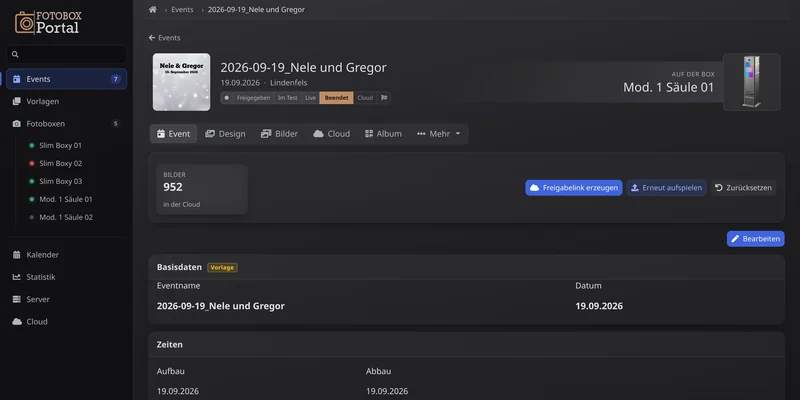Open the Bilder tab
This screenshot has width=800, height=400.
[279, 134]
